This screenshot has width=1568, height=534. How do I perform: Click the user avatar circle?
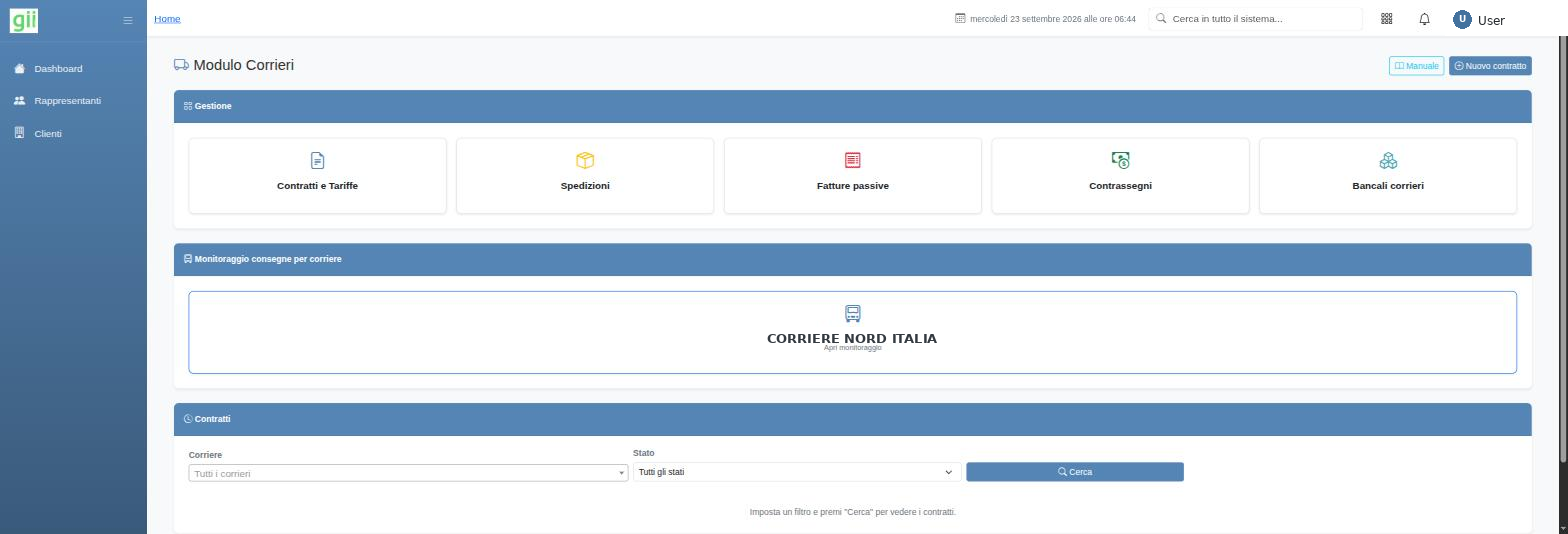point(1463,19)
